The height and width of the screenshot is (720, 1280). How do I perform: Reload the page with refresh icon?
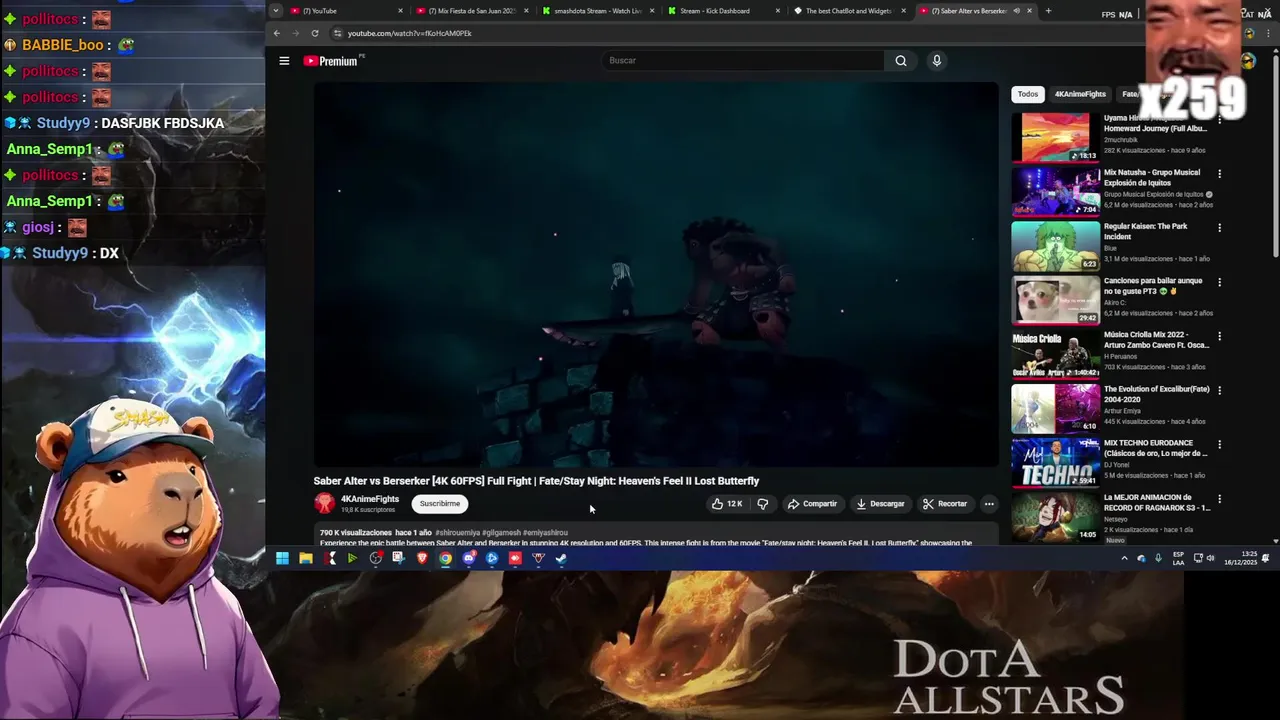pyautogui.click(x=314, y=33)
